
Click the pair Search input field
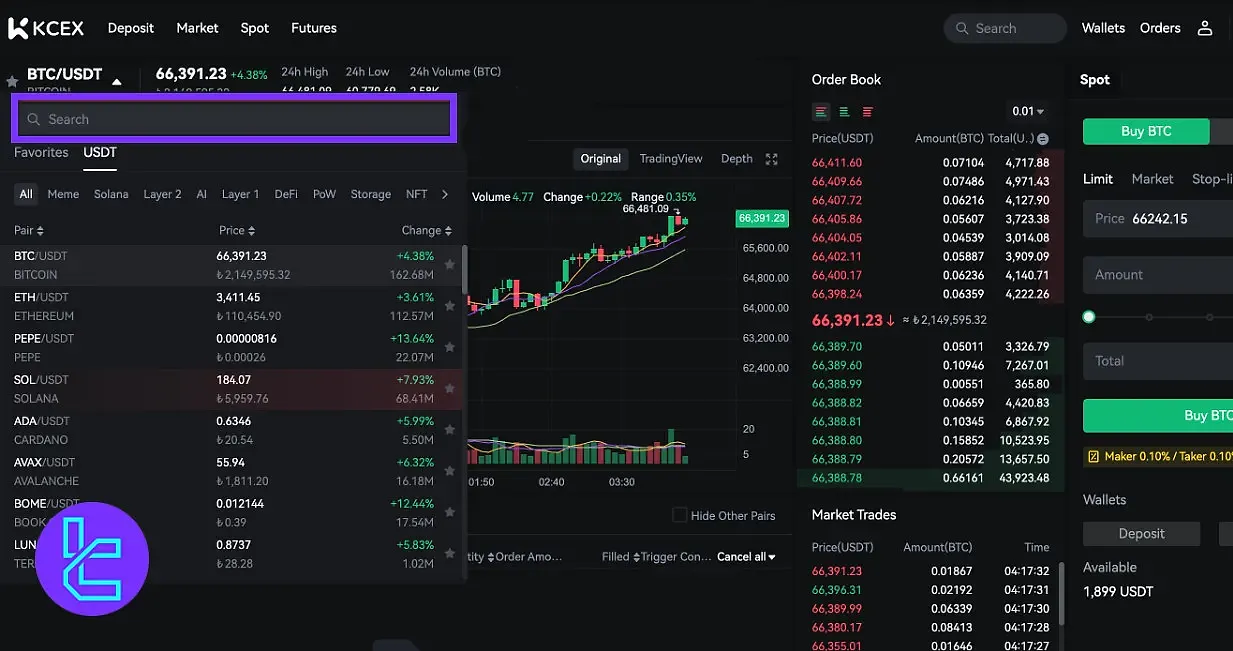click(x=234, y=119)
